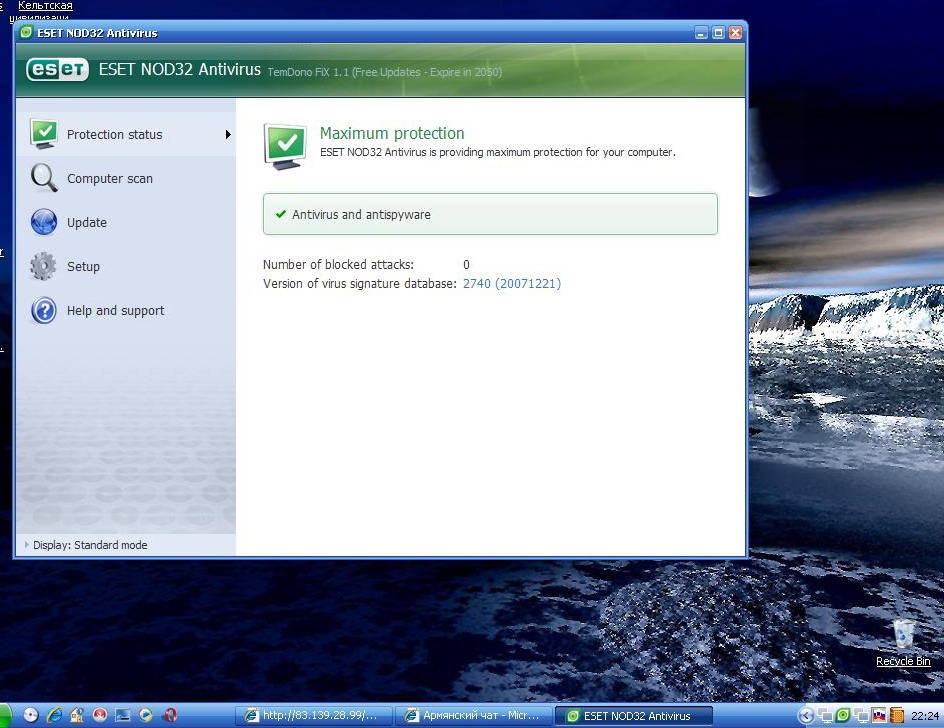
Task: Open virus signature database version 2740 link
Action: (x=511, y=284)
